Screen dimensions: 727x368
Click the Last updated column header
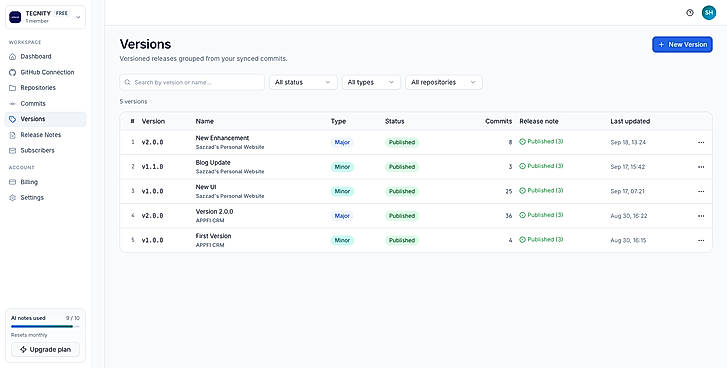point(630,121)
